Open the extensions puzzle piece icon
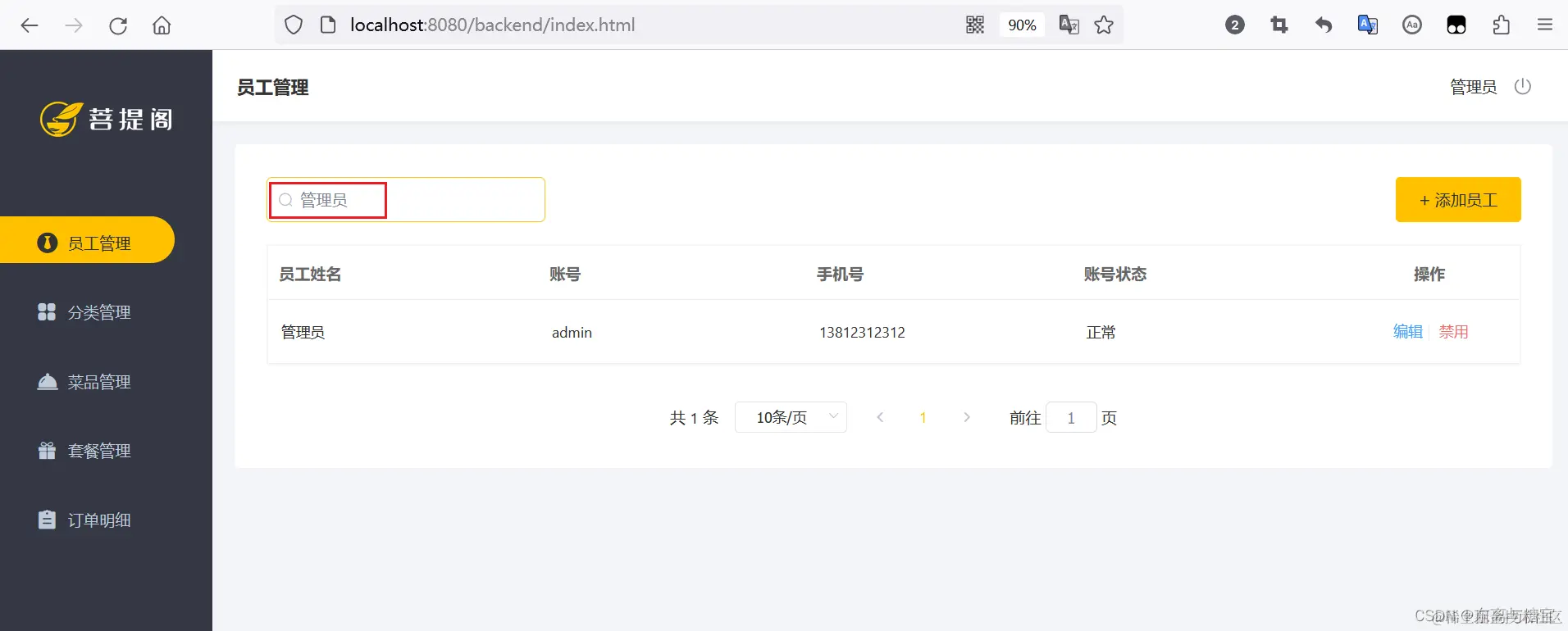 click(x=1501, y=25)
